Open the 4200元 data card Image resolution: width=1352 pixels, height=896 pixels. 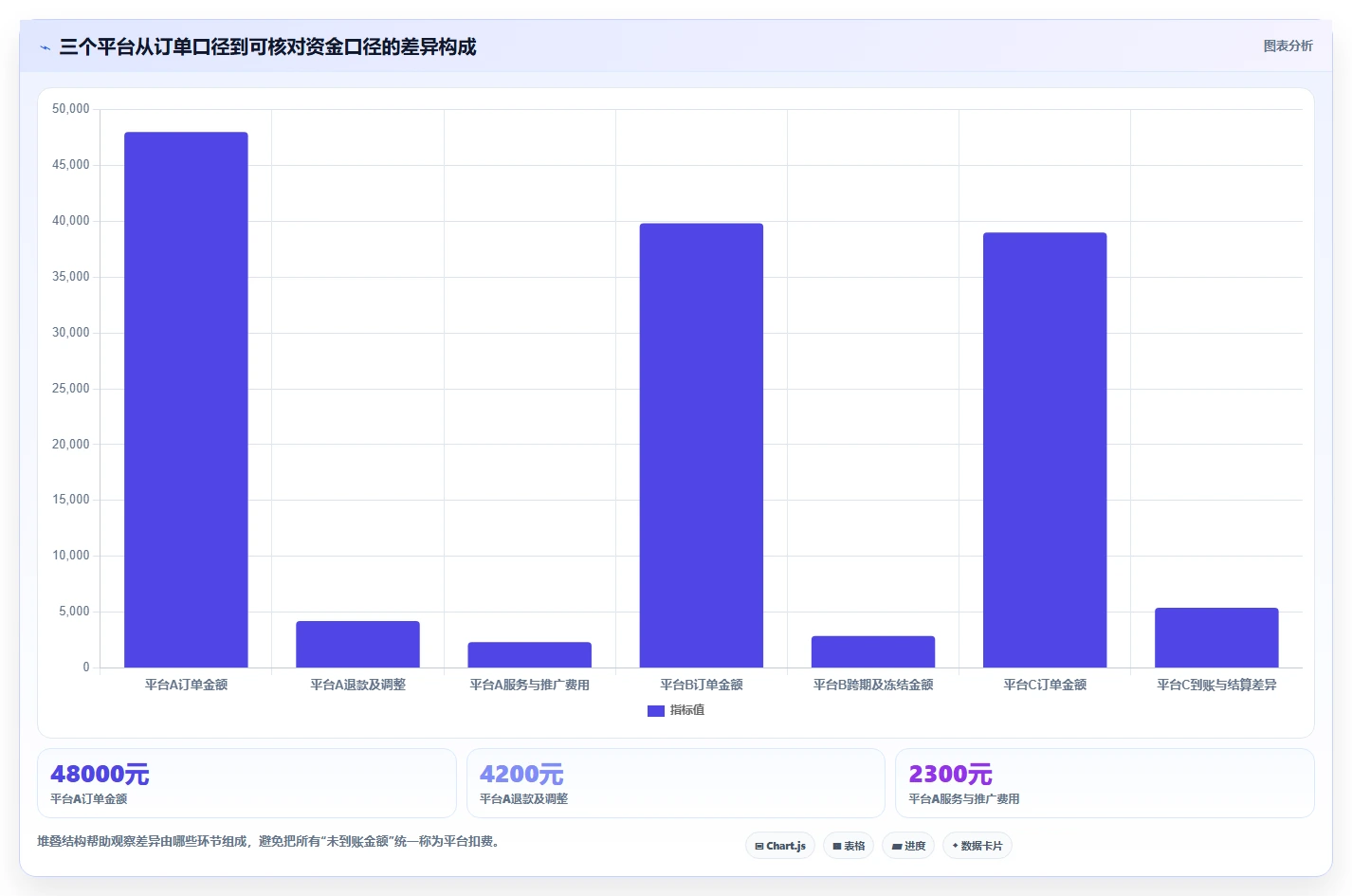tap(676, 783)
